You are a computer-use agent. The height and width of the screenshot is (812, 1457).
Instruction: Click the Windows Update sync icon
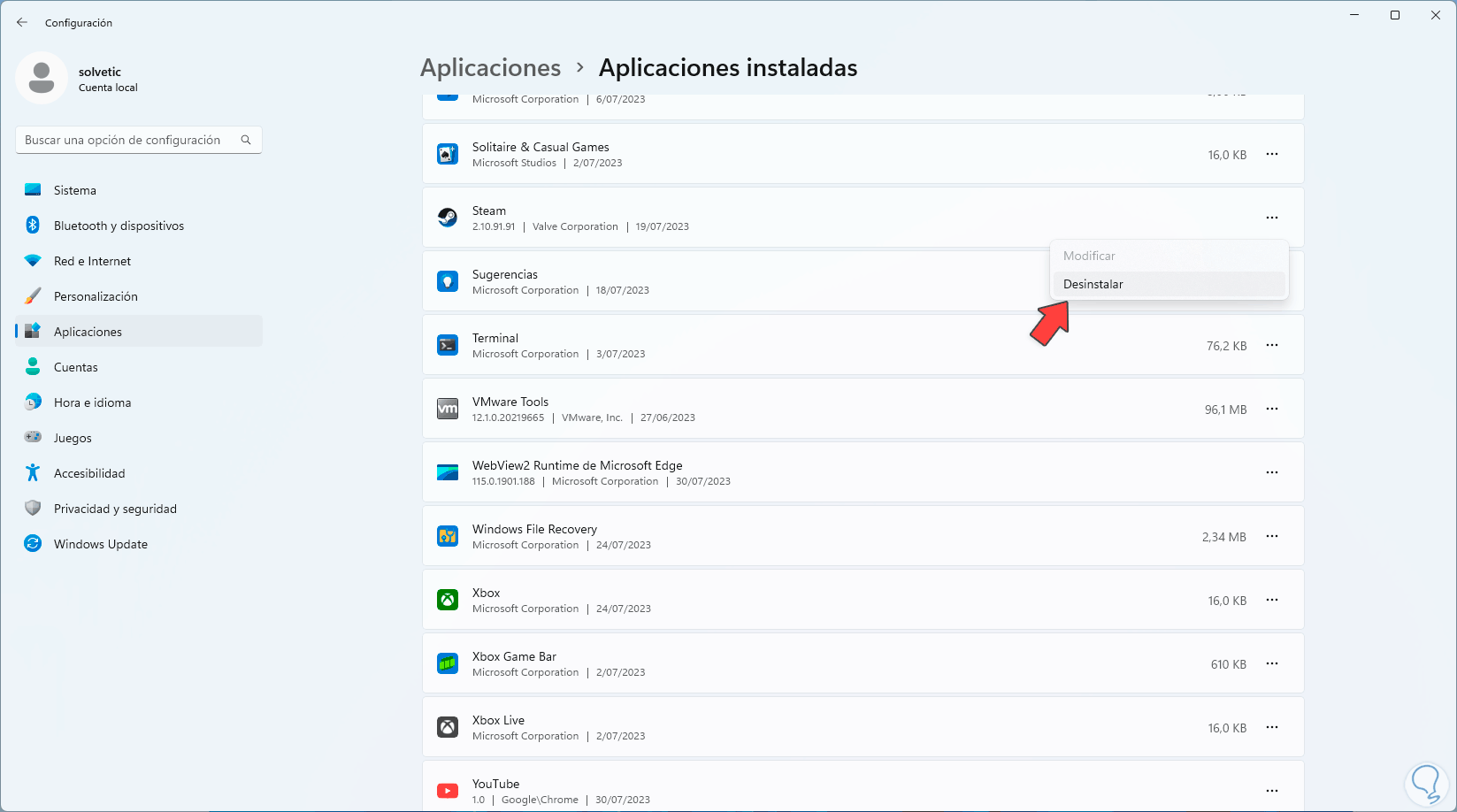[x=33, y=544]
